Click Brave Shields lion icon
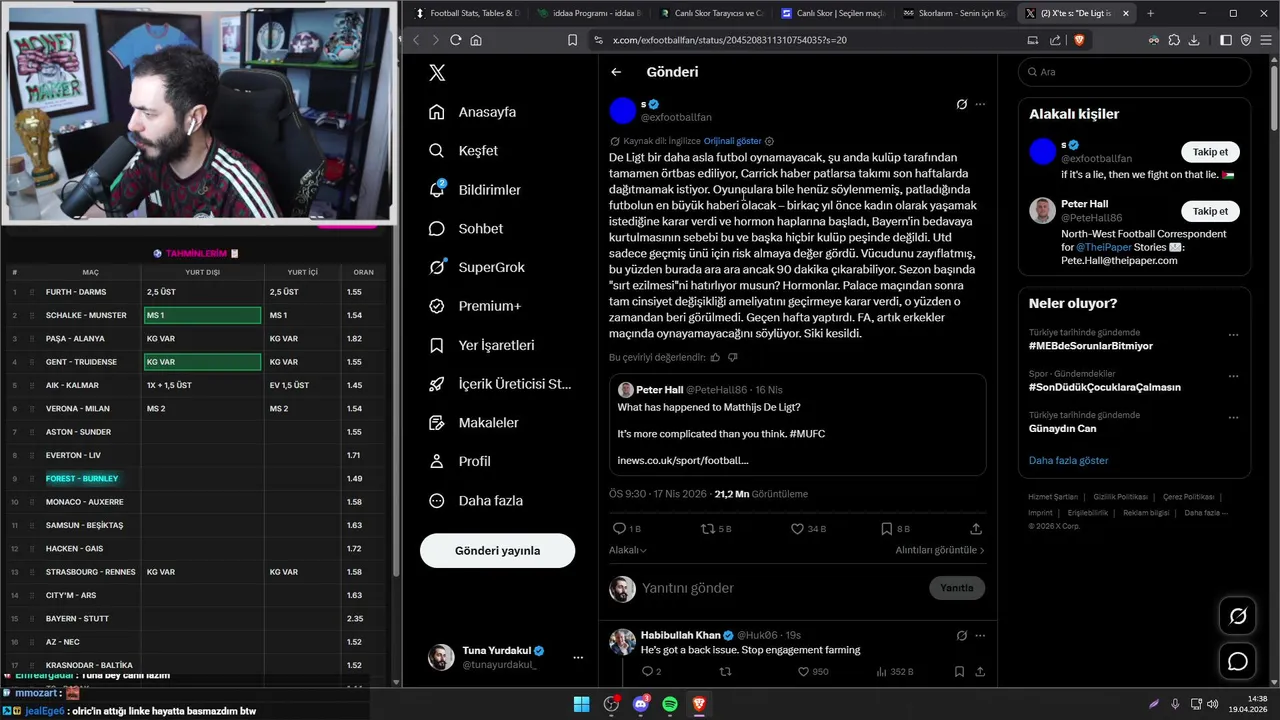The image size is (1280, 720). 1080,40
